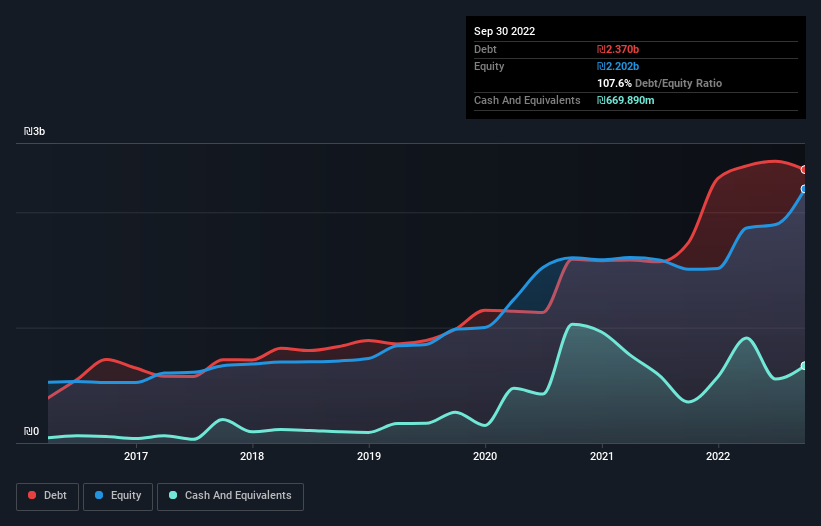The width and height of the screenshot is (821, 526).
Task: Toggle the Cash And Equivalents legend button
Action: point(230,496)
